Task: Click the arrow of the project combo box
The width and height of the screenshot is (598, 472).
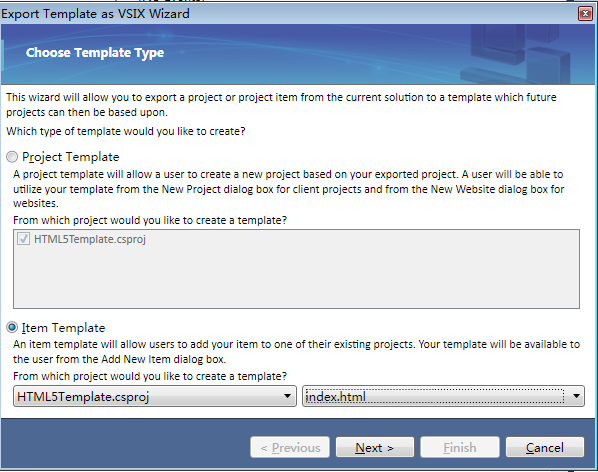Action: tap(288, 396)
